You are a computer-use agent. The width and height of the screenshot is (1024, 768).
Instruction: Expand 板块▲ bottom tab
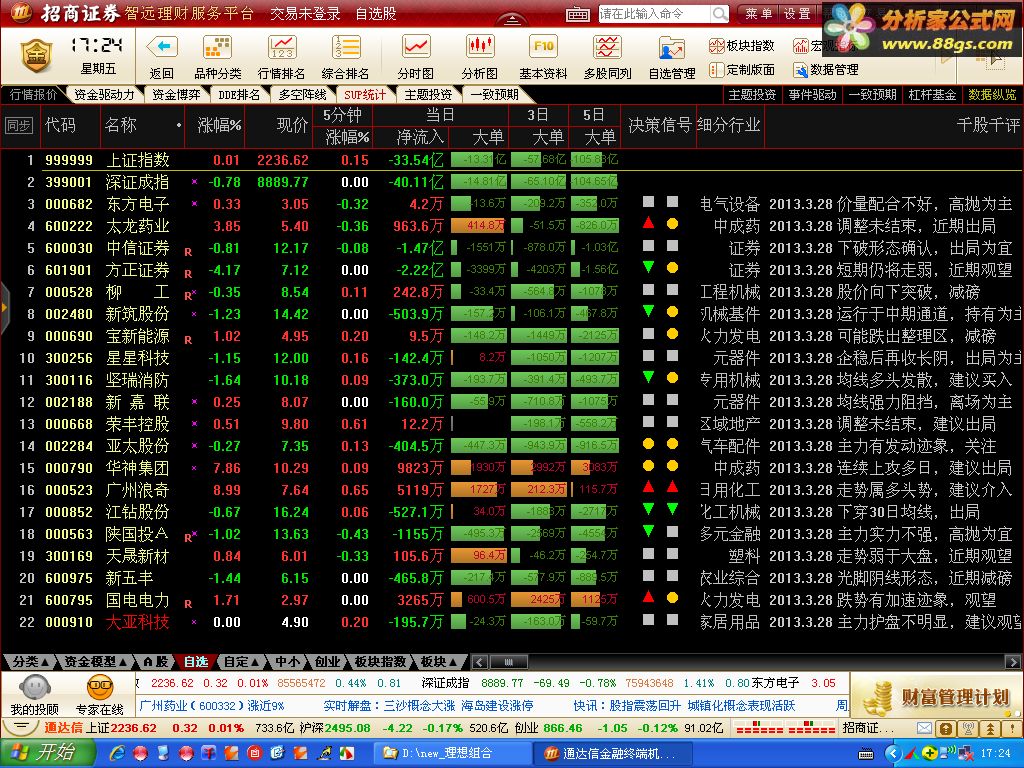[438, 662]
